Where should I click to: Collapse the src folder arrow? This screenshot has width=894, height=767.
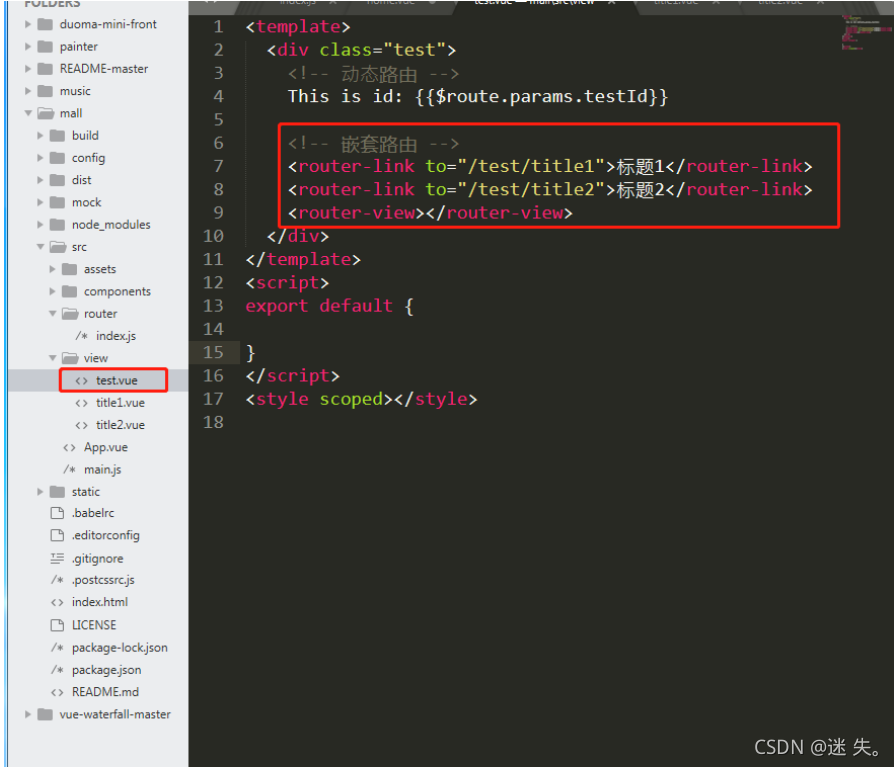40,247
